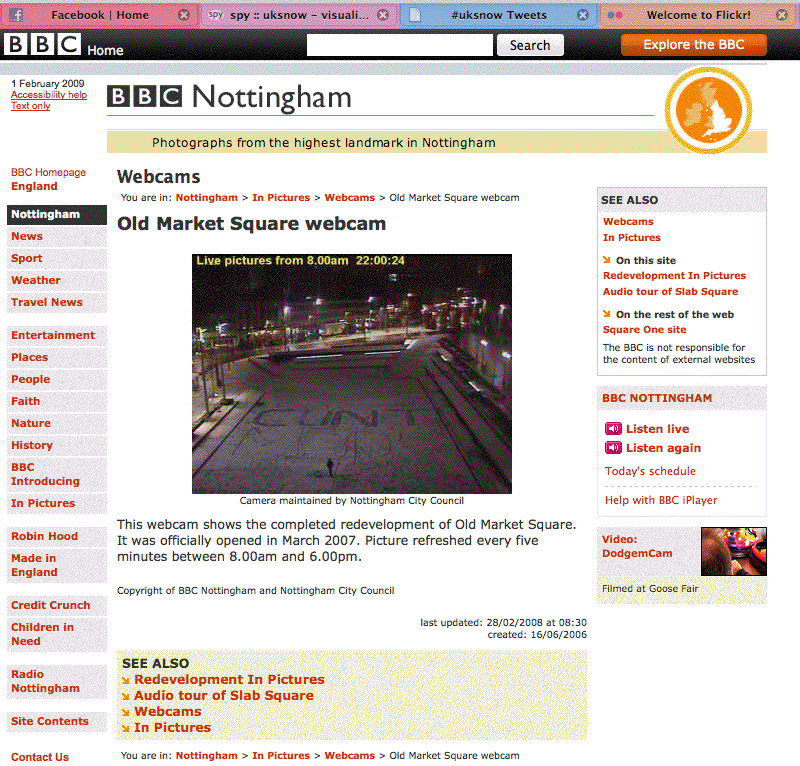This screenshot has height=766, width=800.
Task: Open Webcams in the right See Also box
Action: pos(628,221)
